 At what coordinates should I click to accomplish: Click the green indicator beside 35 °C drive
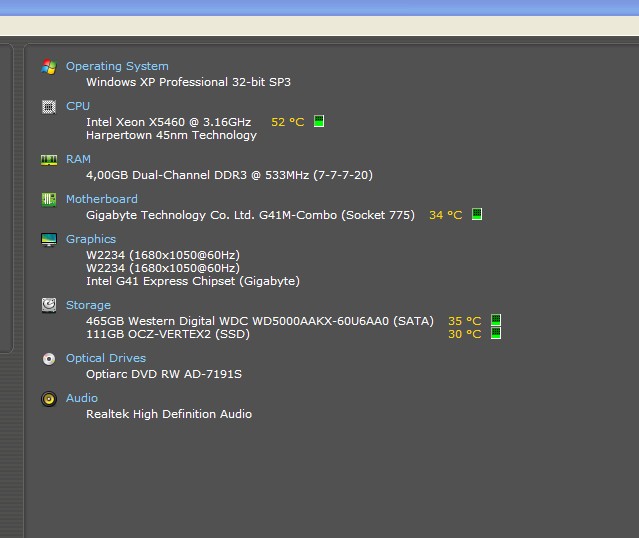(x=496, y=320)
